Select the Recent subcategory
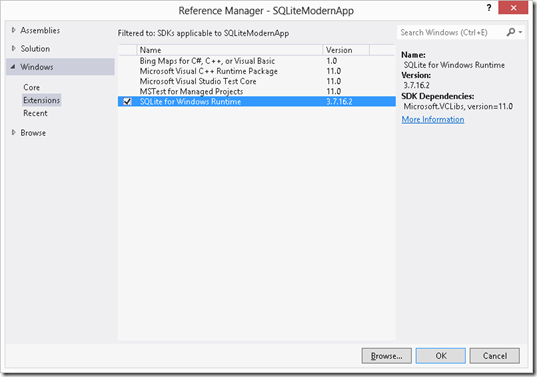This screenshot has width=537, height=377. [35, 113]
